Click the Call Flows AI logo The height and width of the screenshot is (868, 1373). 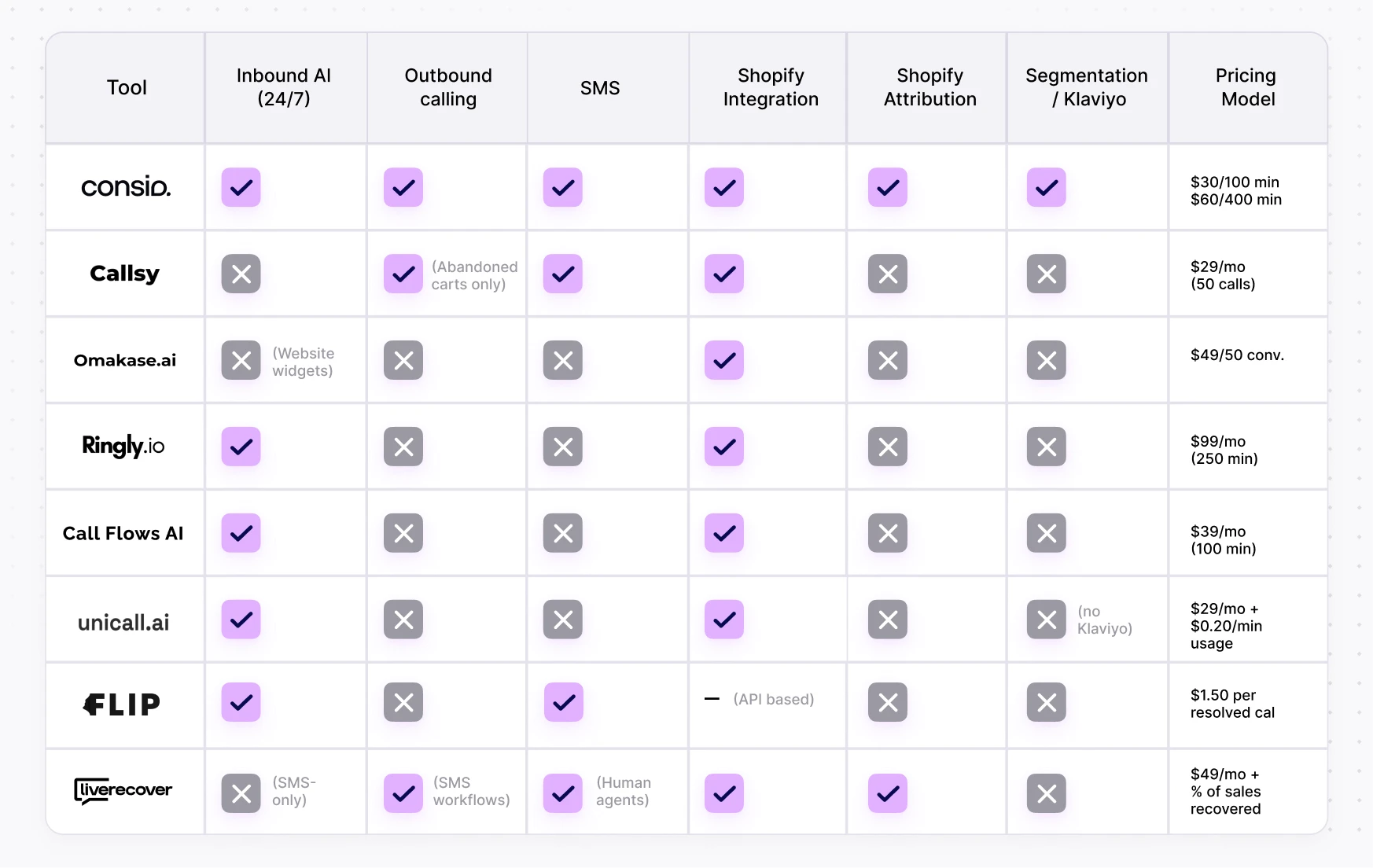pyautogui.click(x=123, y=533)
